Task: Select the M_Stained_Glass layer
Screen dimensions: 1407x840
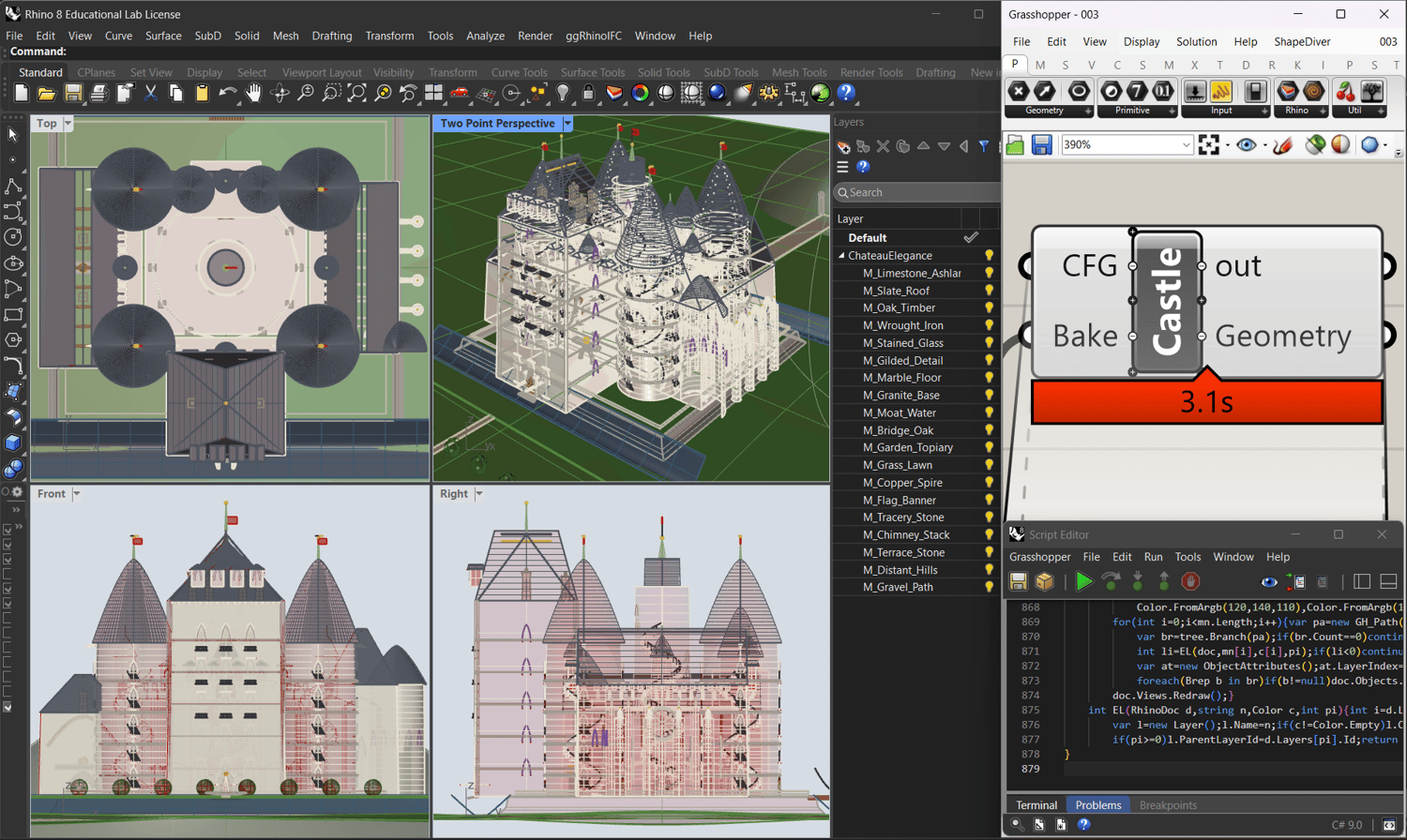Action: [902, 343]
